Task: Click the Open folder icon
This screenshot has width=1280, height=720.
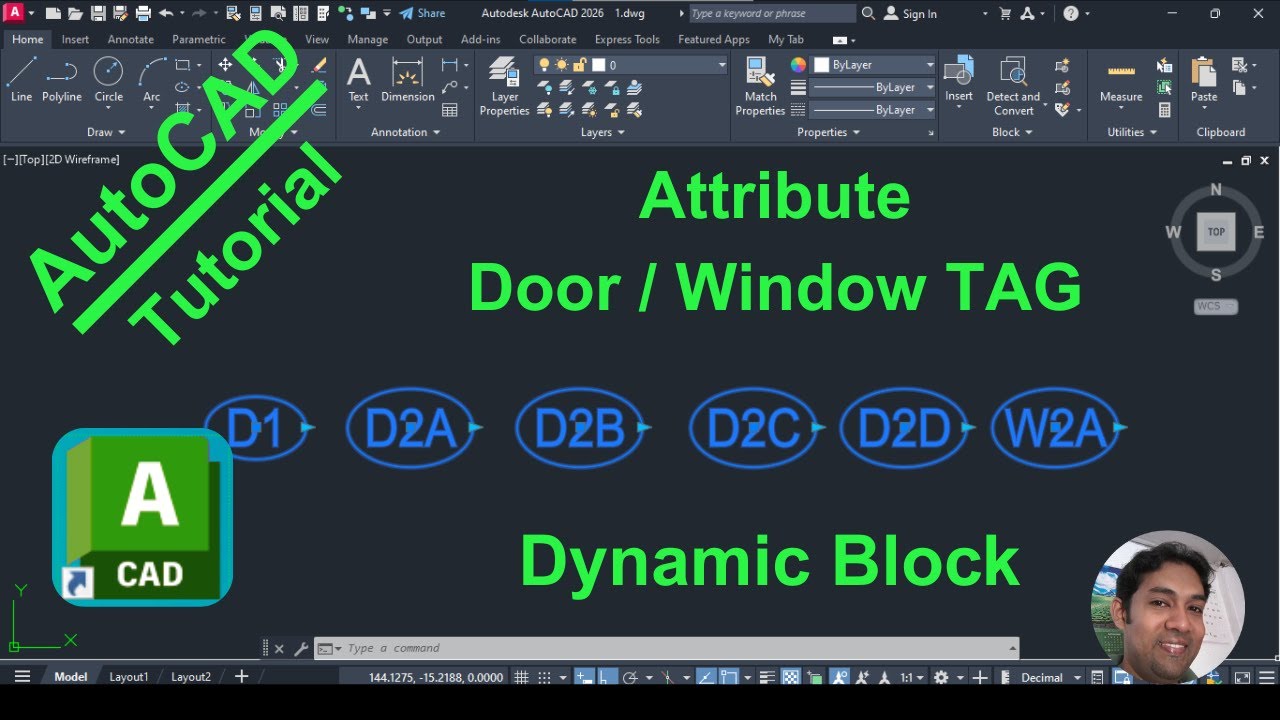Action: pos(74,13)
